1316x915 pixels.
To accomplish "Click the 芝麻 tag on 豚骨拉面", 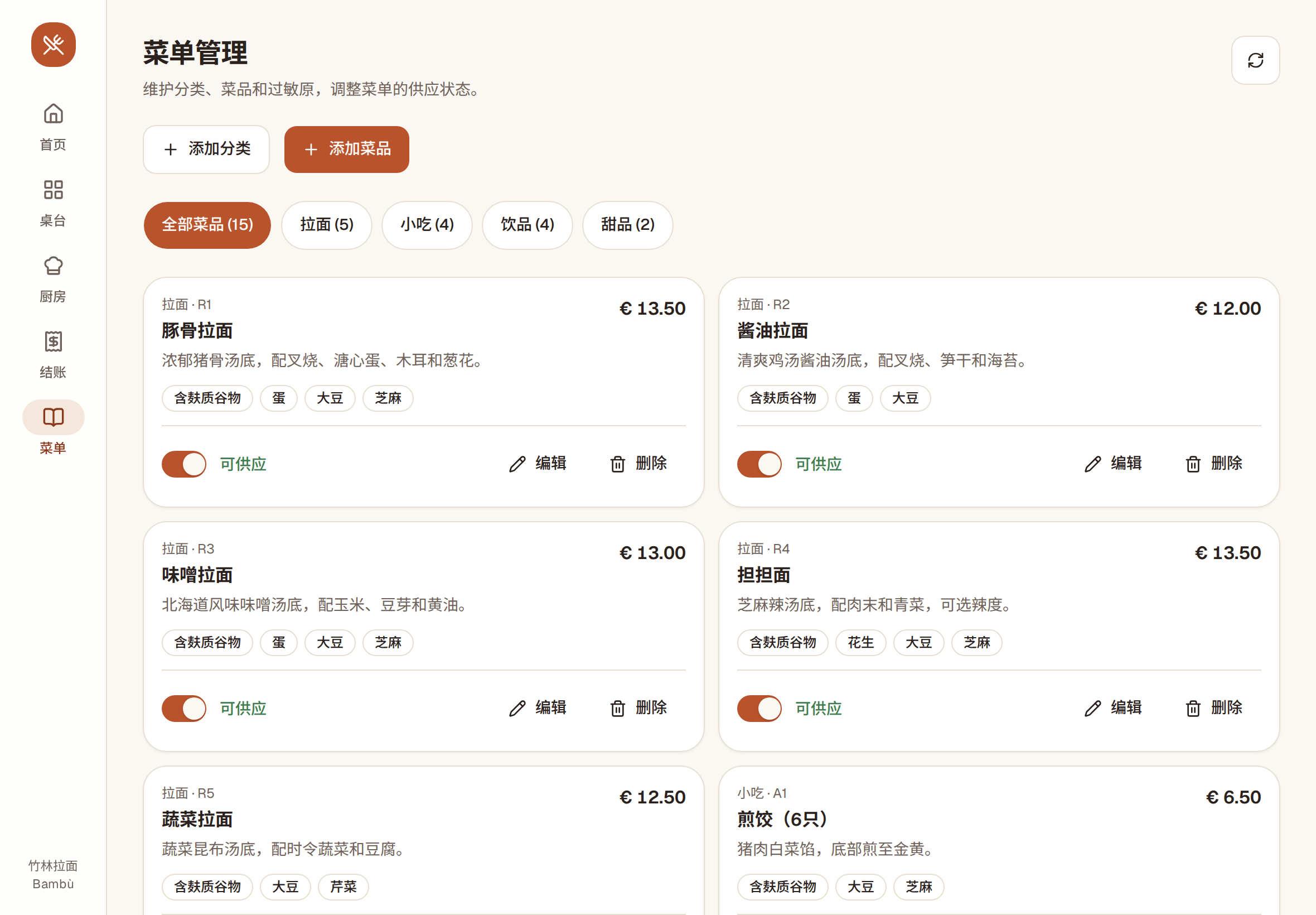I will 388,398.
